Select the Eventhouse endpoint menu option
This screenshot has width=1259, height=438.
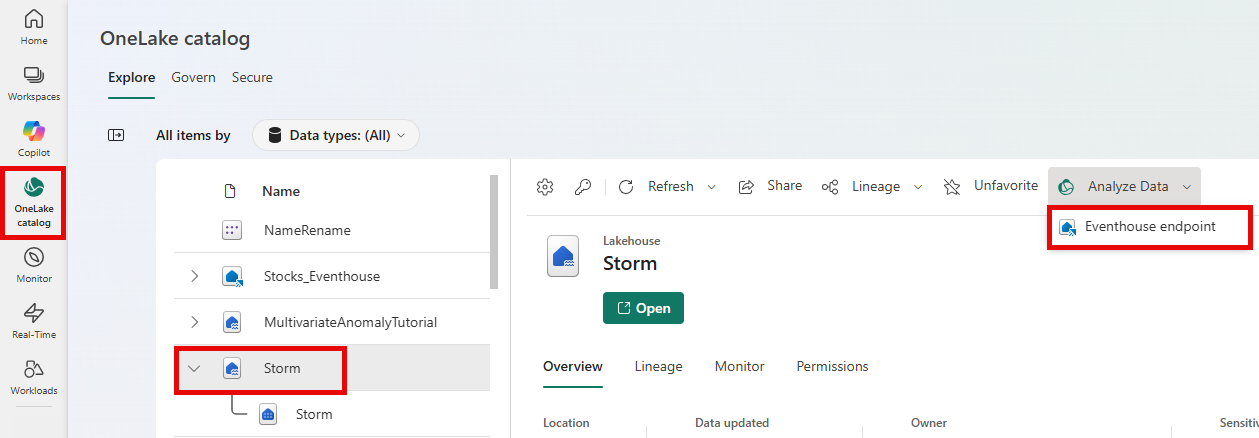pos(1150,227)
